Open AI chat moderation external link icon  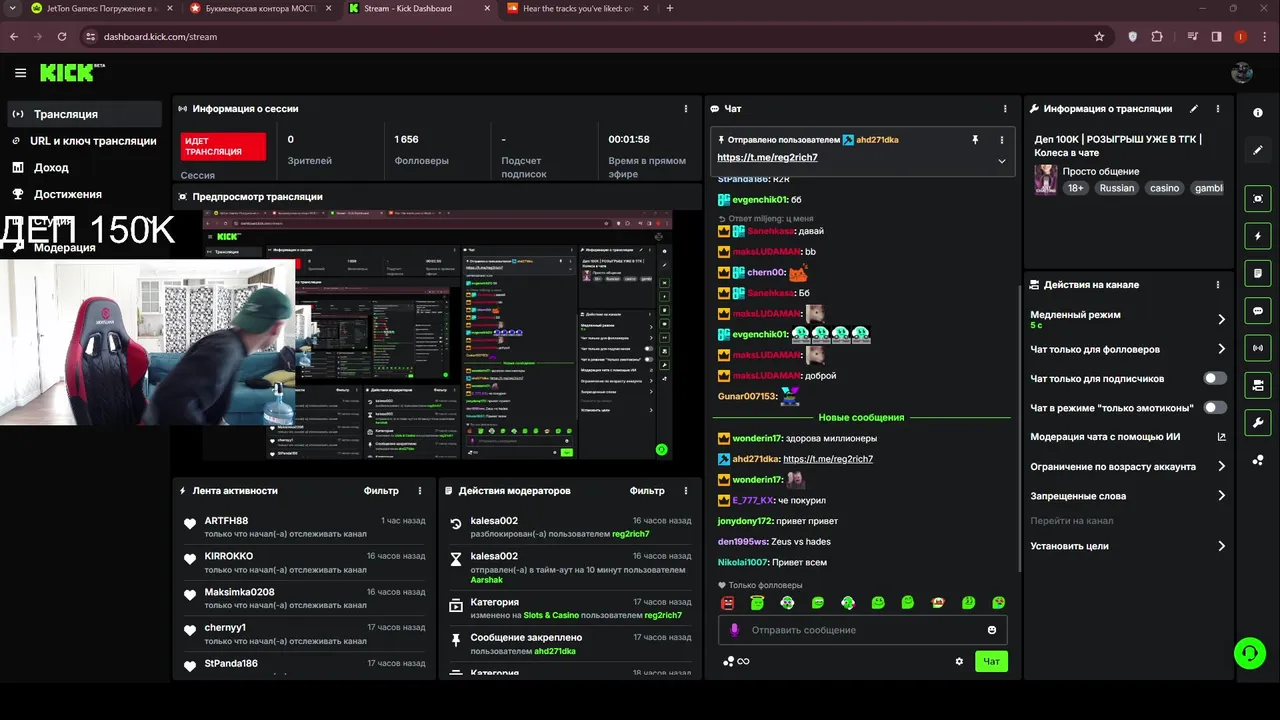pos(1221,437)
